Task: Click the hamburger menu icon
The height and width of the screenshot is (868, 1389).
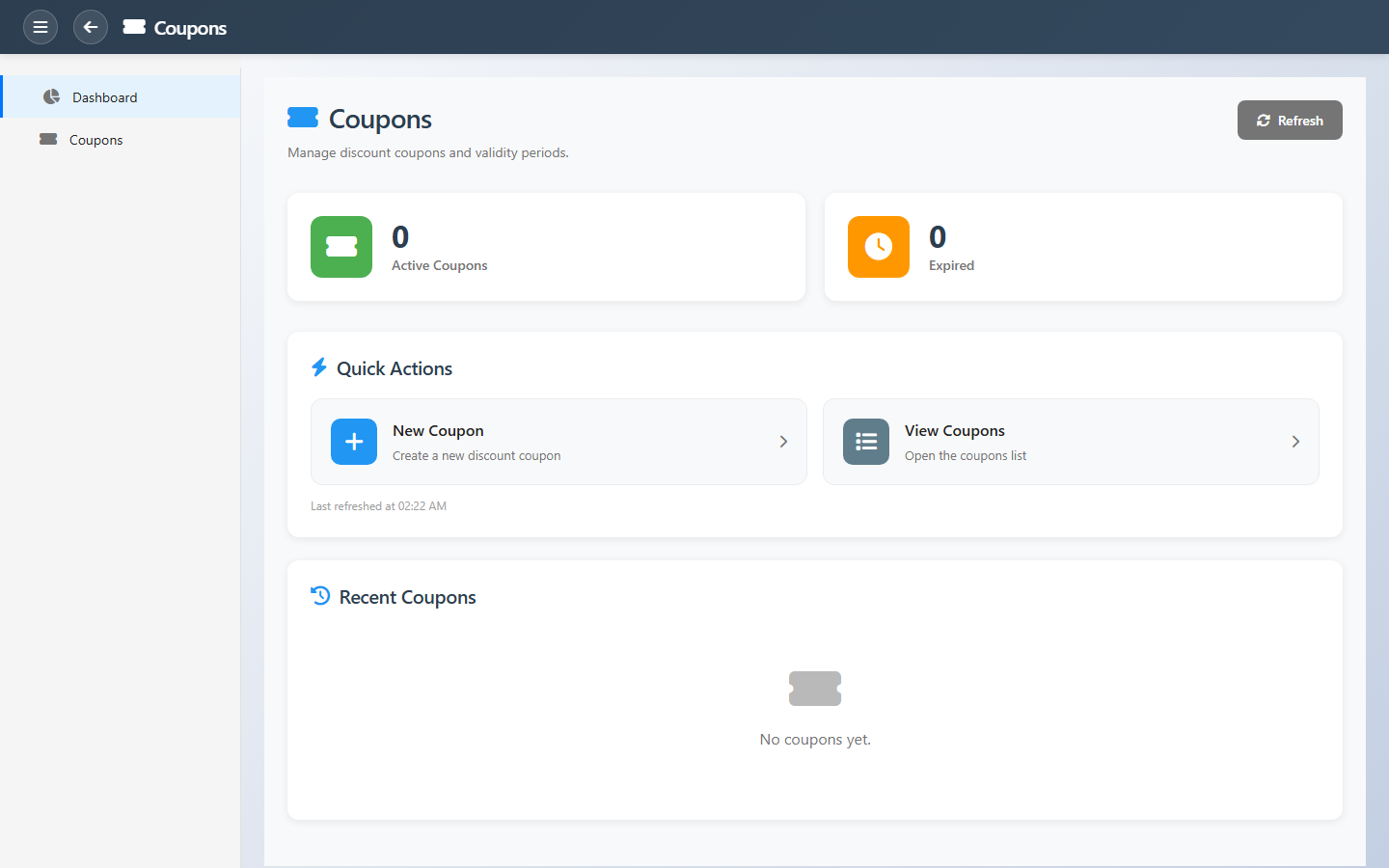Action: [x=41, y=27]
